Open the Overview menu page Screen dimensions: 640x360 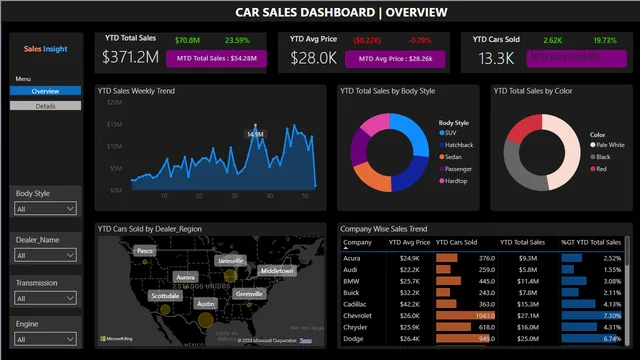point(45,91)
